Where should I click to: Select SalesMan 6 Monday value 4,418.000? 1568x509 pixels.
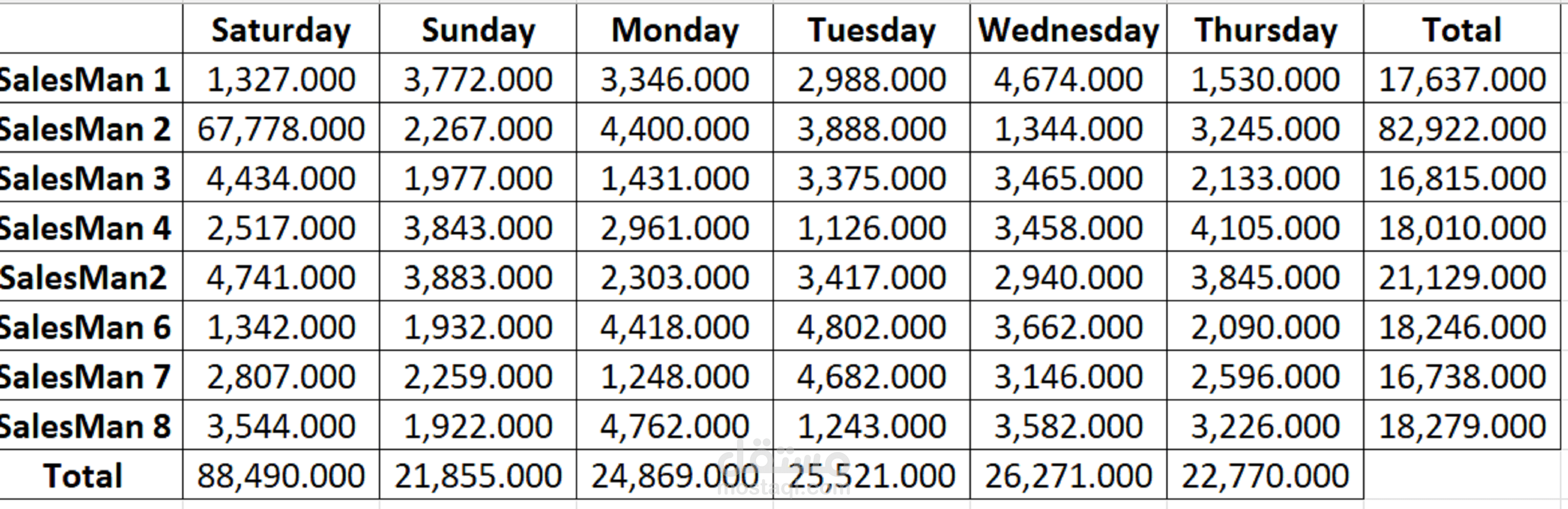click(x=675, y=327)
